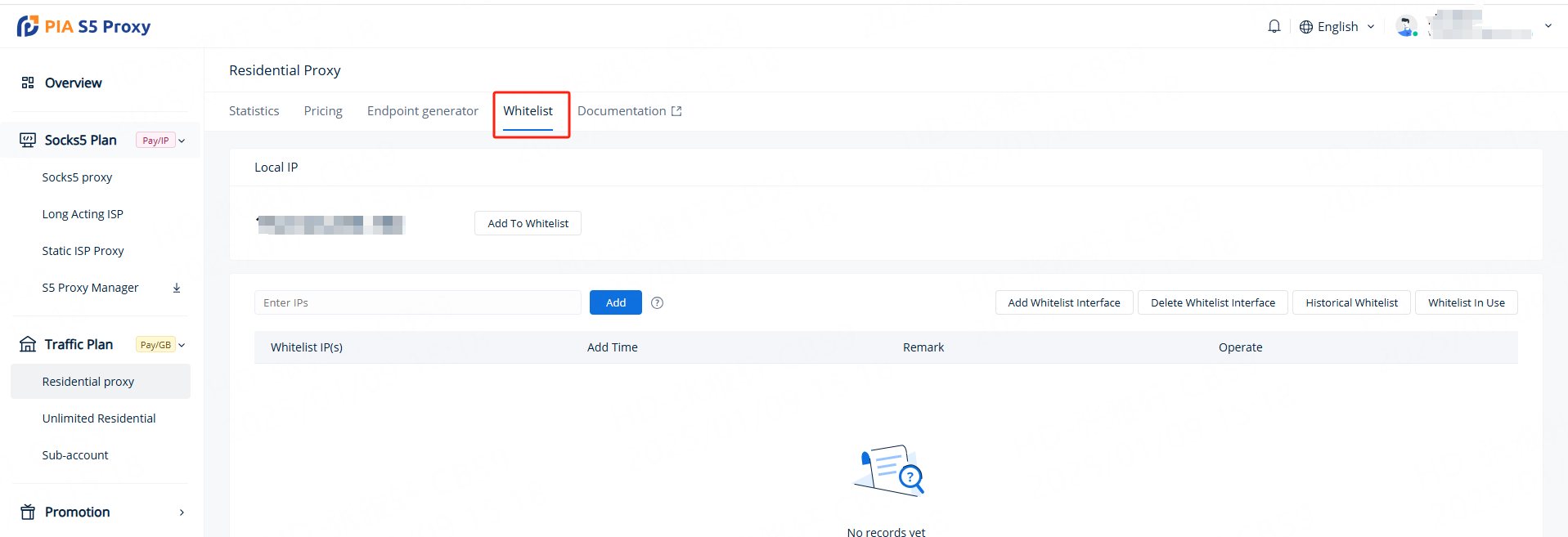Image resolution: width=1568 pixels, height=537 pixels.
Task: Open the English language dropdown
Action: click(x=1337, y=27)
